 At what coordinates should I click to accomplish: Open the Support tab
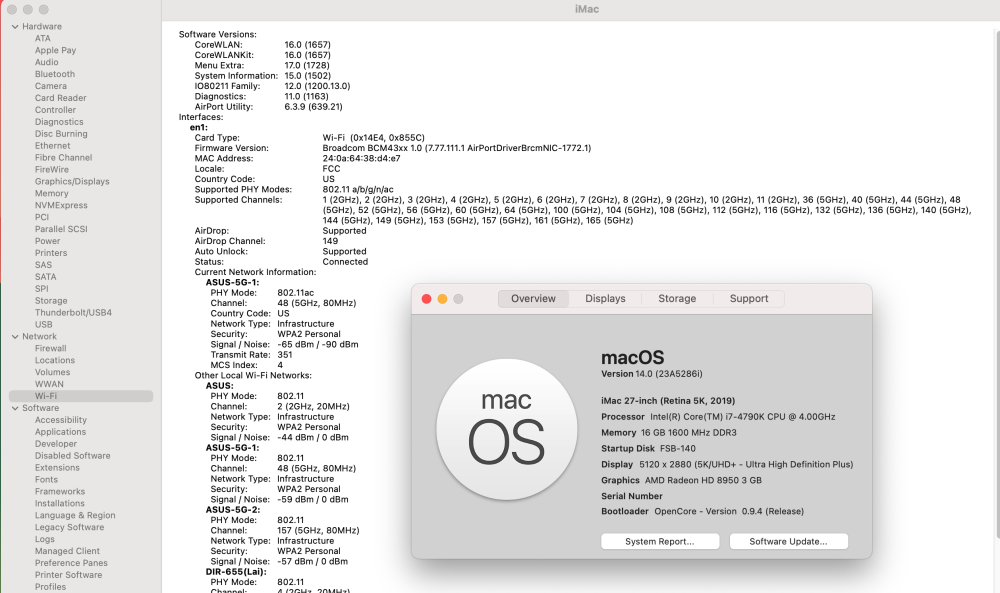pyautogui.click(x=749, y=298)
